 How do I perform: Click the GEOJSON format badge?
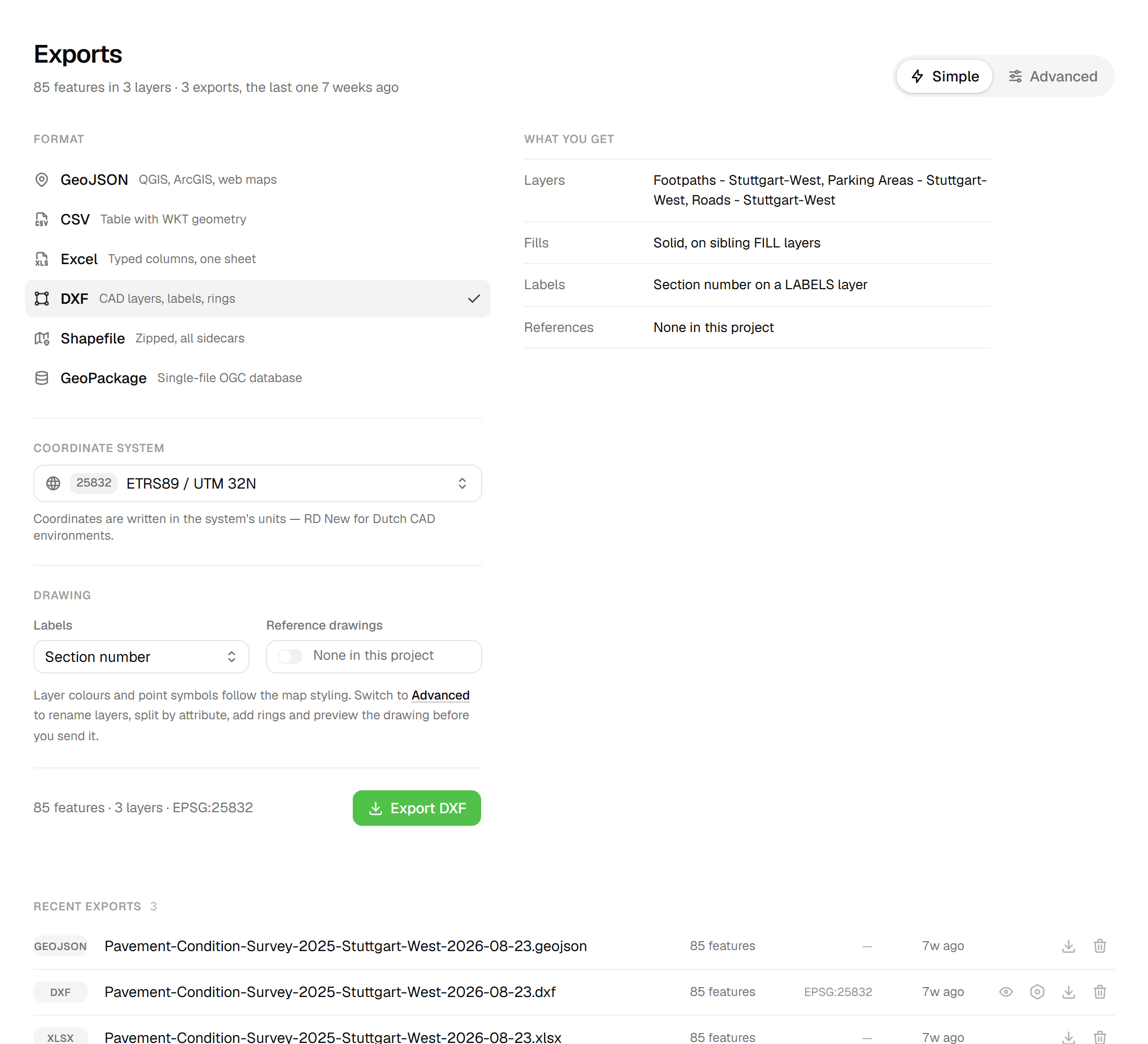click(61, 946)
